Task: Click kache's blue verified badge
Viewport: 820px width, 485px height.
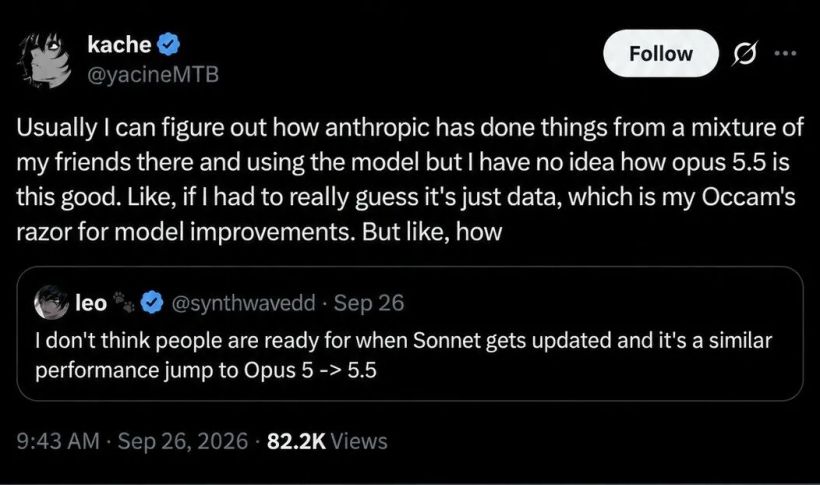Action: click(168, 44)
